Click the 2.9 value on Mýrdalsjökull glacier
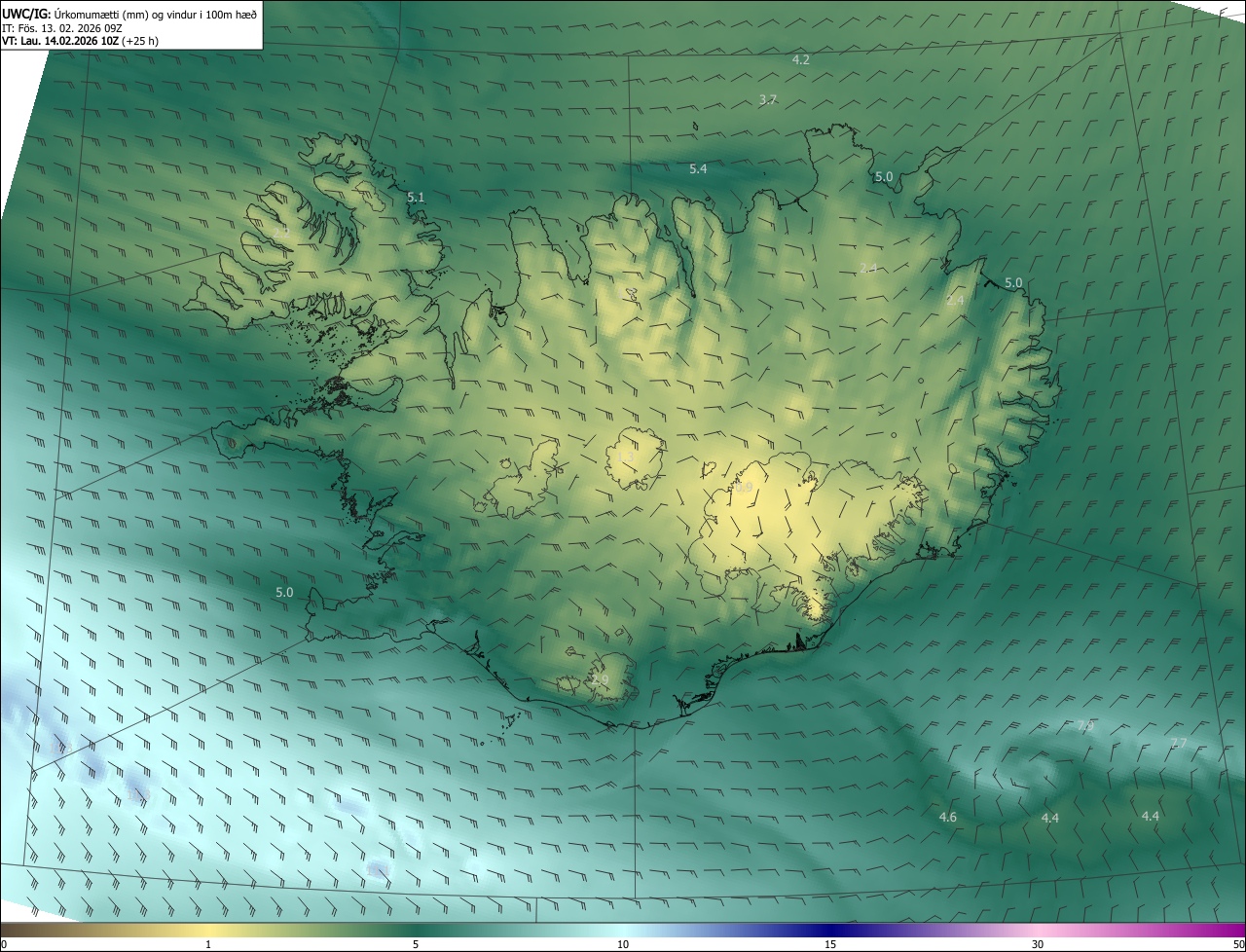Viewport: 1246px width, 952px height. pos(600,680)
